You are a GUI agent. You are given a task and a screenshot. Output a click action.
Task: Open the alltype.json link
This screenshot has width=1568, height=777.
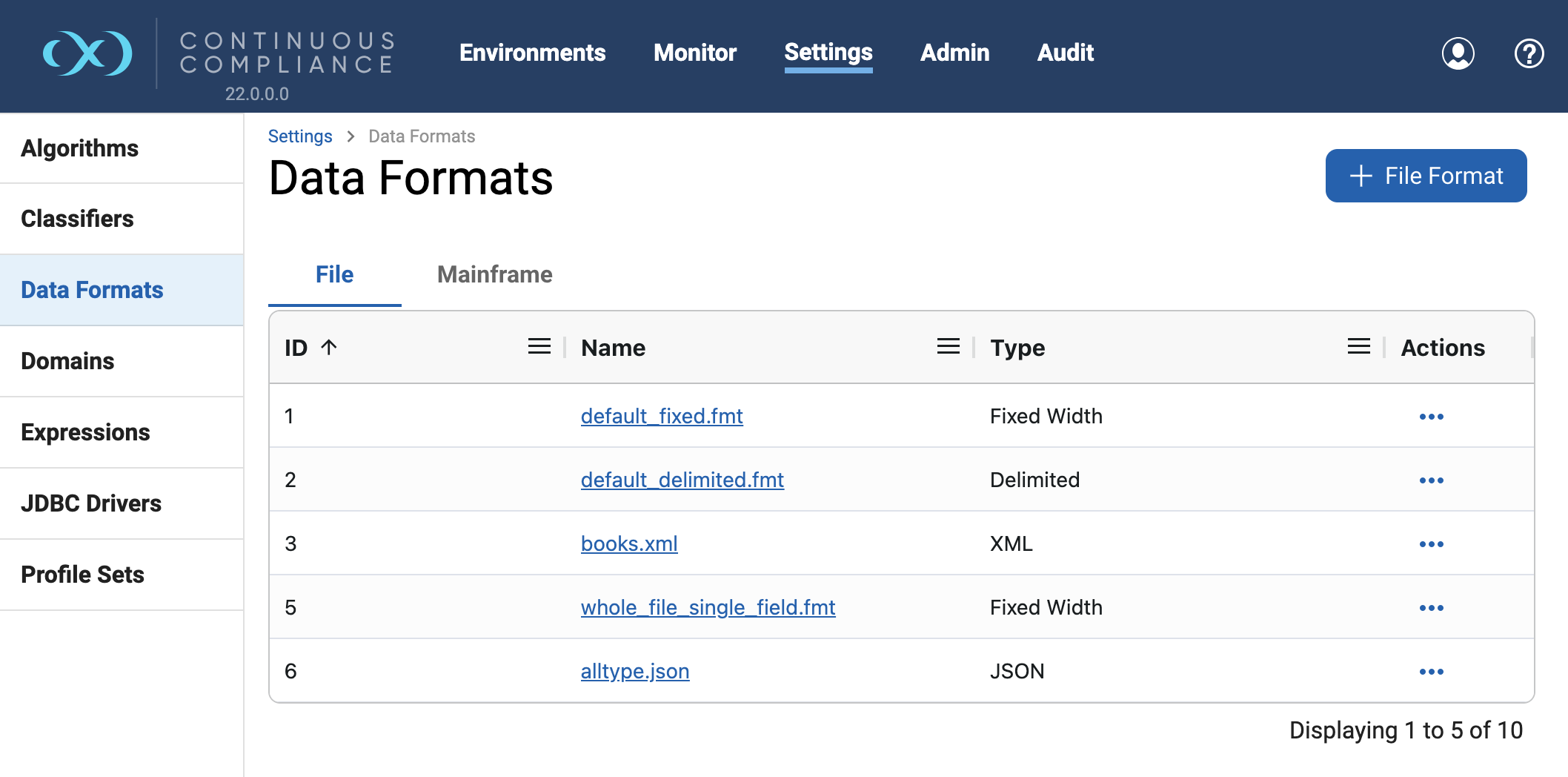tap(635, 672)
